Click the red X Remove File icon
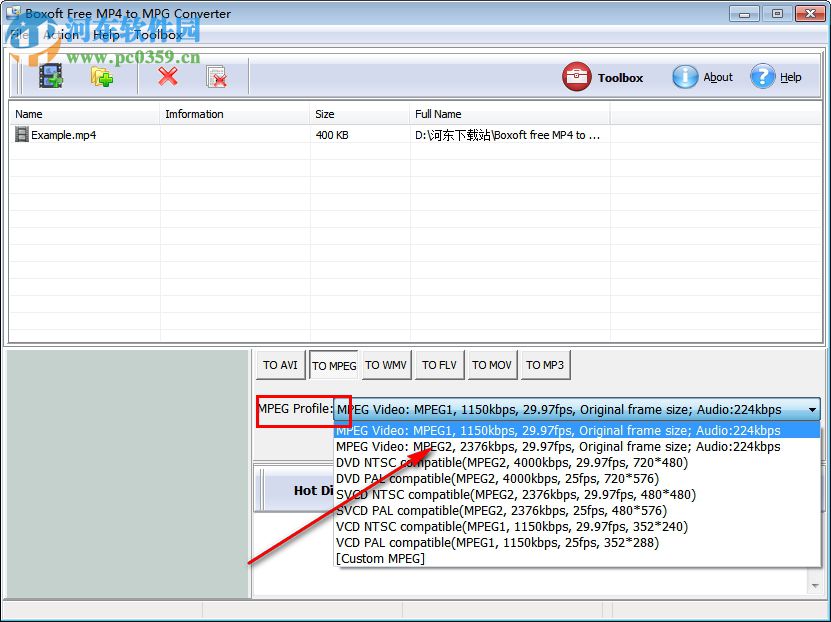The image size is (831, 622). (x=168, y=74)
